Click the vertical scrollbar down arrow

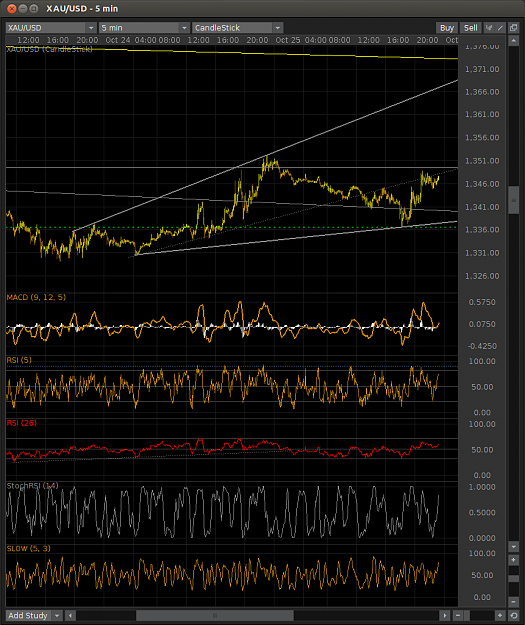click(513, 546)
